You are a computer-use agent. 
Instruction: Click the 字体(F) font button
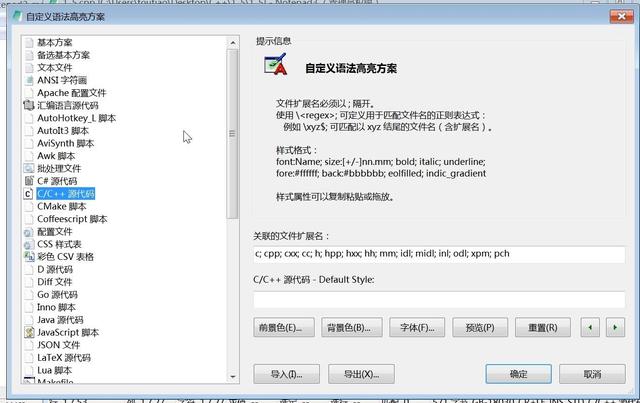click(417, 327)
